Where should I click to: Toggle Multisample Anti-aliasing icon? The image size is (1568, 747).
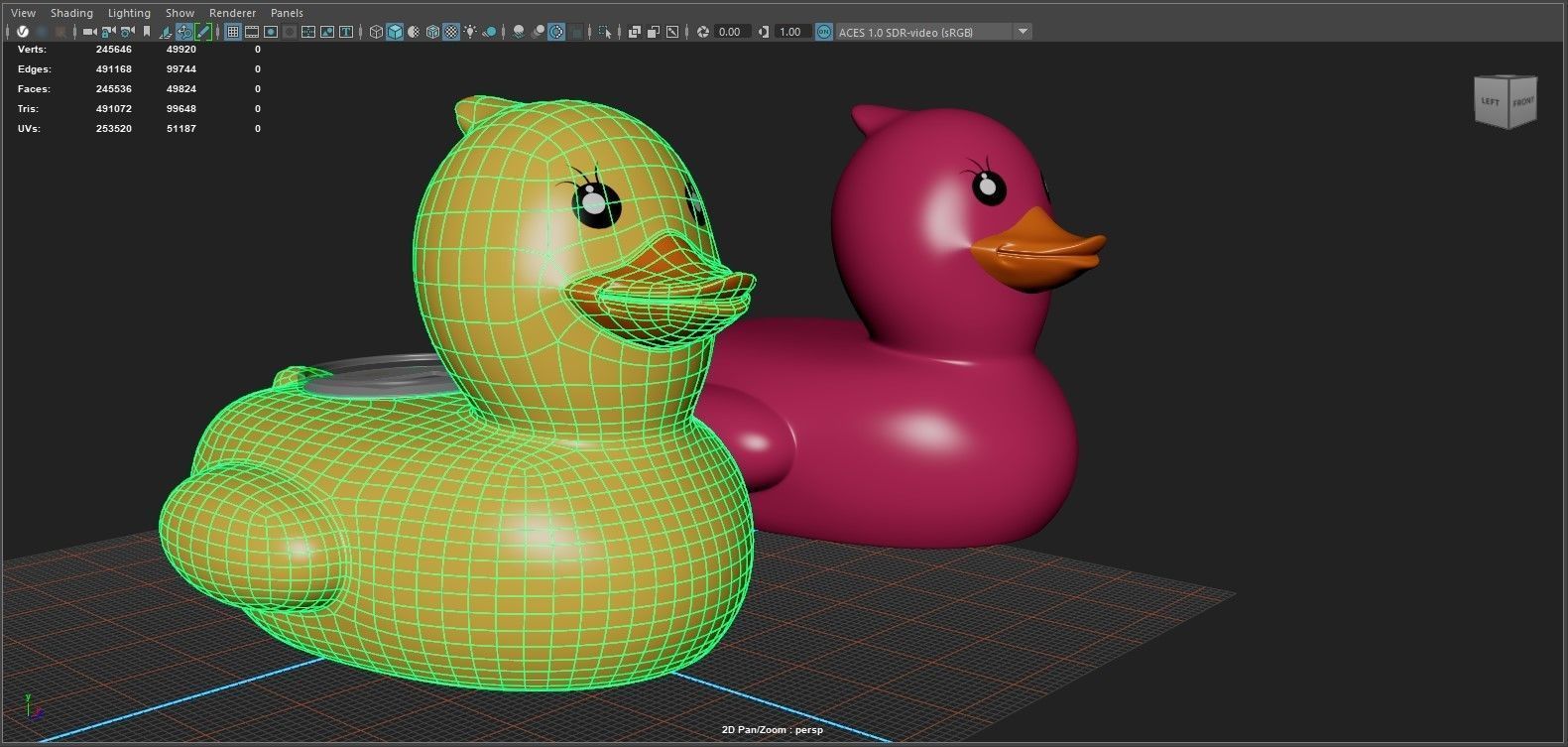point(556,32)
